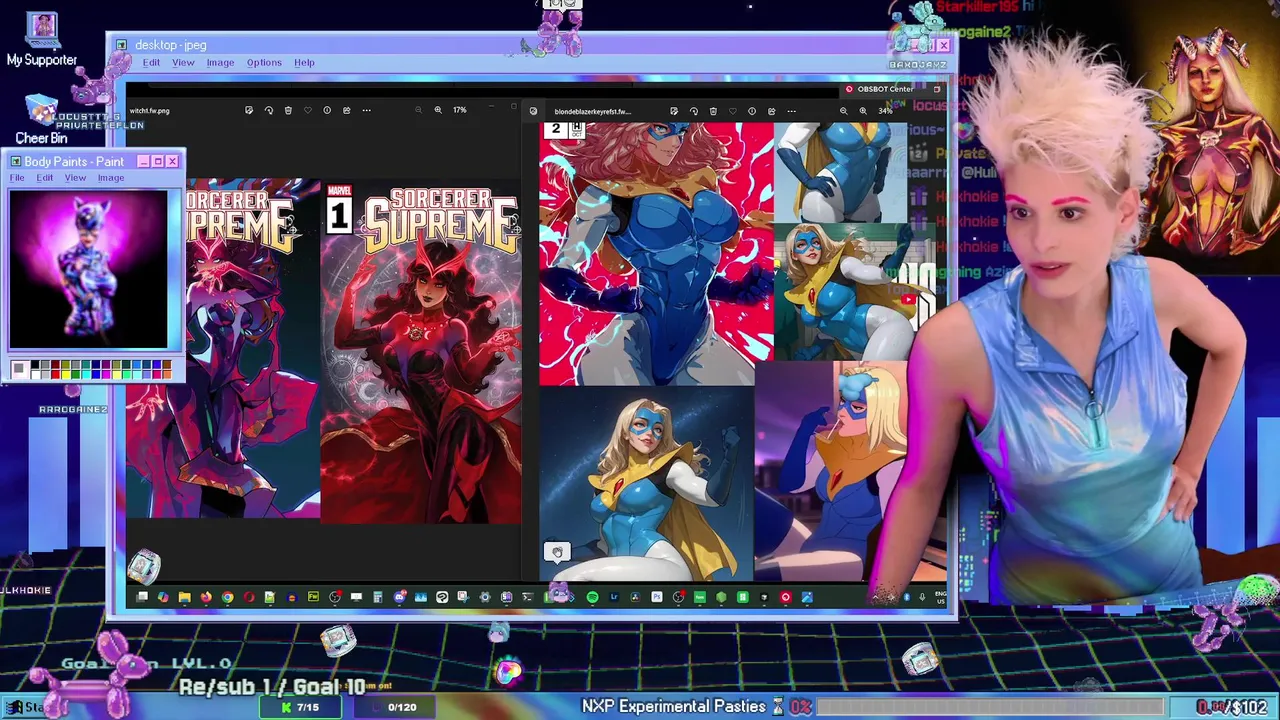The width and height of the screenshot is (1280, 720).
Task: Open File Explorer from the taskbar
Action: 185,597
